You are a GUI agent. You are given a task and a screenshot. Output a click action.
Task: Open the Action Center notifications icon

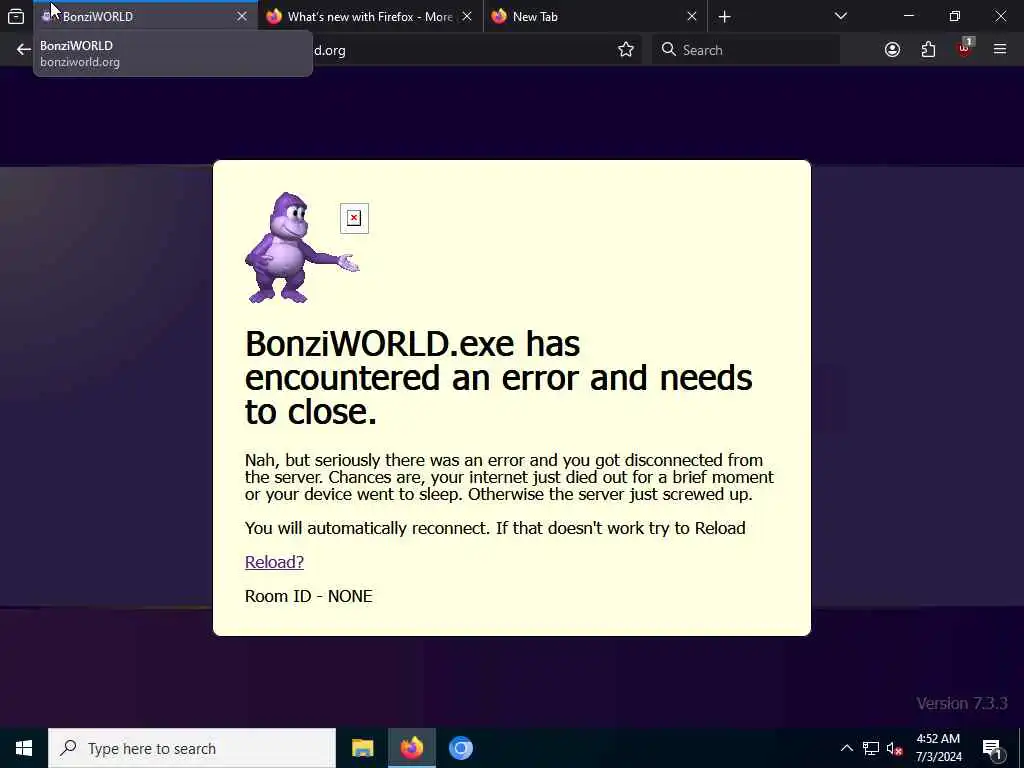[x=992, y=748]
